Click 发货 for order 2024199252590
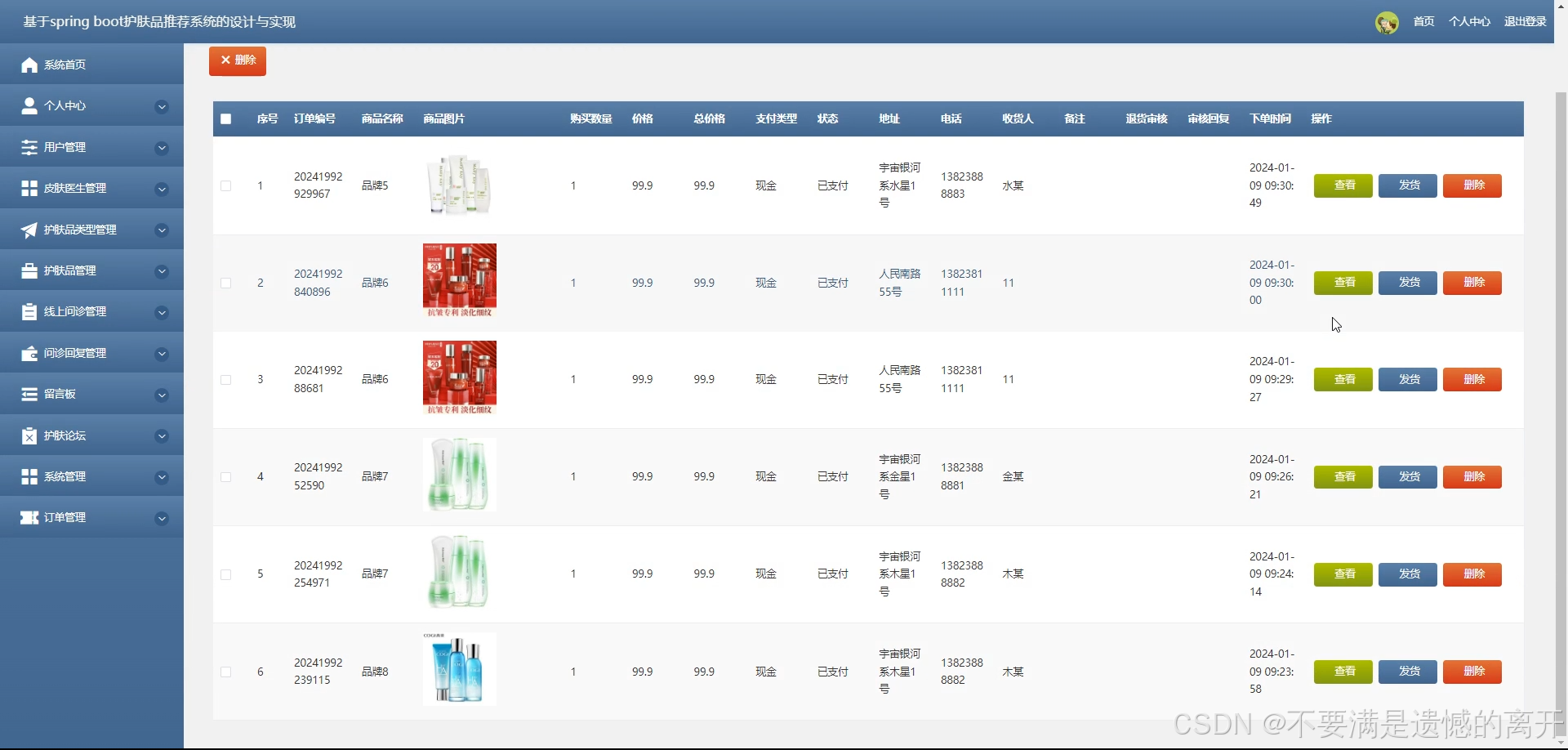The width and height of the screenshot is (1568, 750). tap(1408, 476)
